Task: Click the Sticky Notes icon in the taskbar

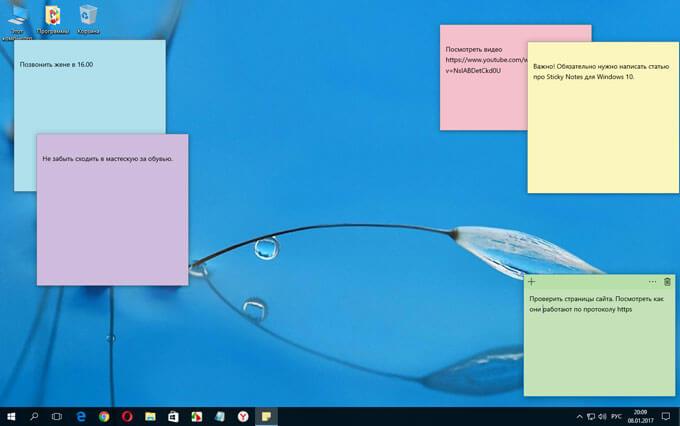Action: coord(266,416)
